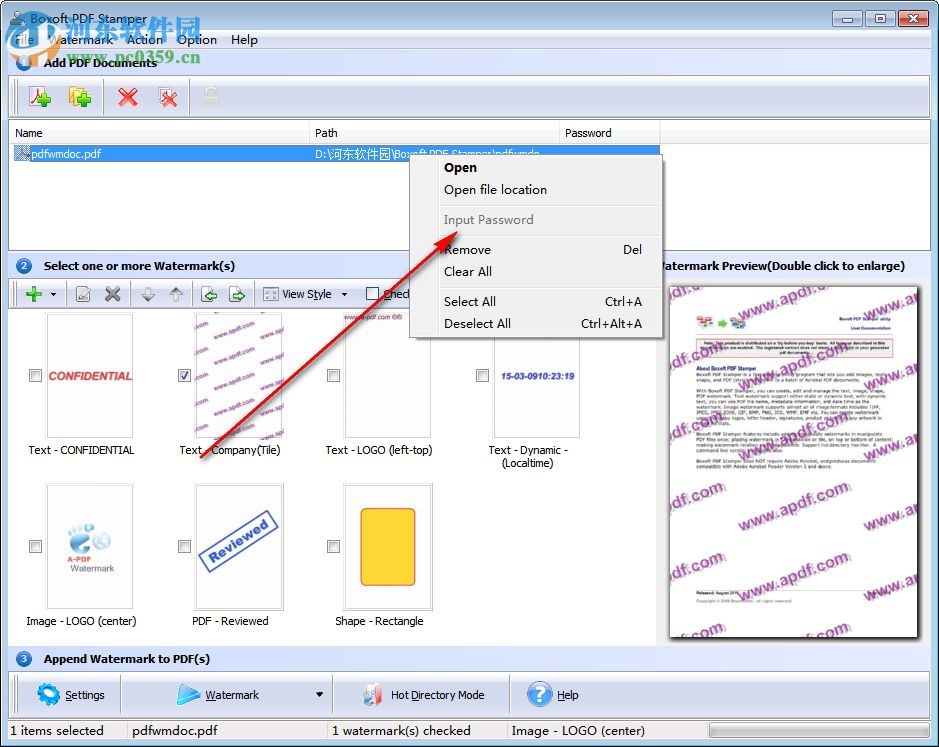Choose Clear All in the context menu

(x=536, y=272)
